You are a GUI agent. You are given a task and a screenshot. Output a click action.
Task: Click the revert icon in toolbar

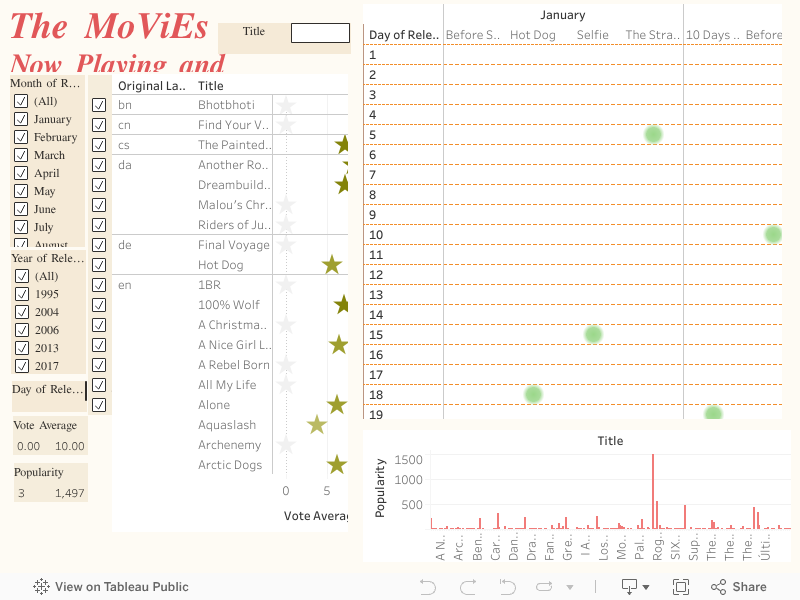507,587
